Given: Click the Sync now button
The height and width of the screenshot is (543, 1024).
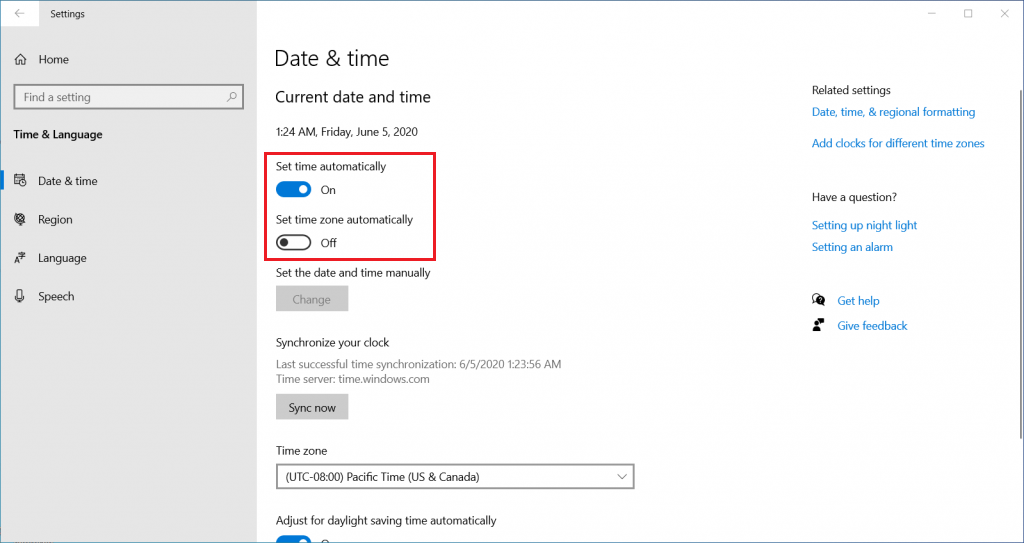Looking at the screenshot, I should point(312,407).
